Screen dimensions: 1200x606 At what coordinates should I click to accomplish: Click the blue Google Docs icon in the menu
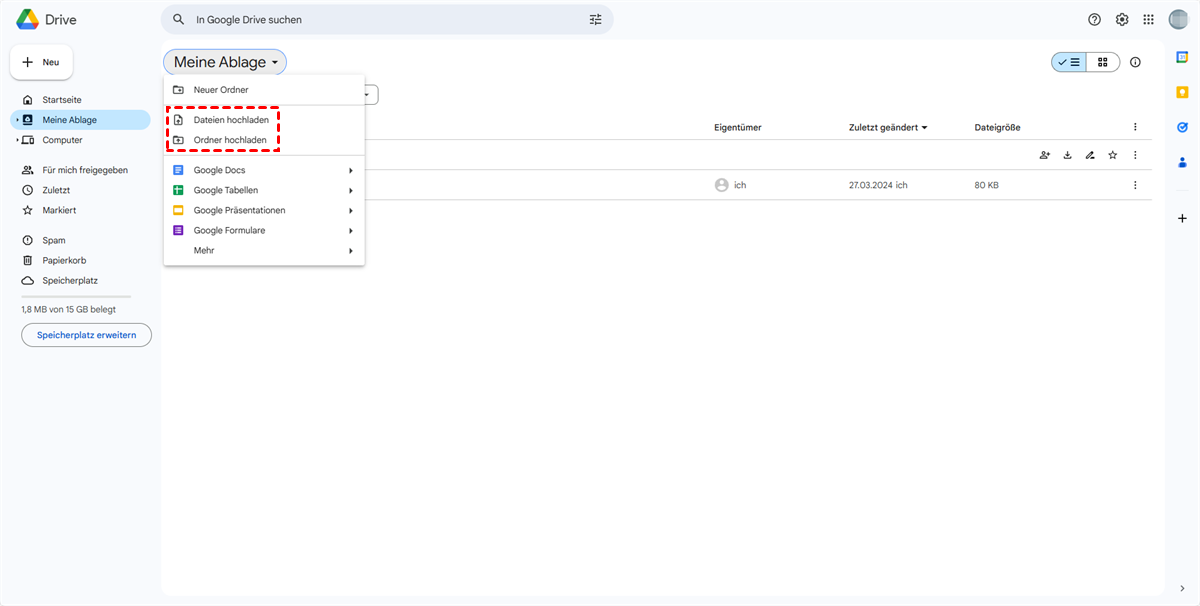[178, 170]
